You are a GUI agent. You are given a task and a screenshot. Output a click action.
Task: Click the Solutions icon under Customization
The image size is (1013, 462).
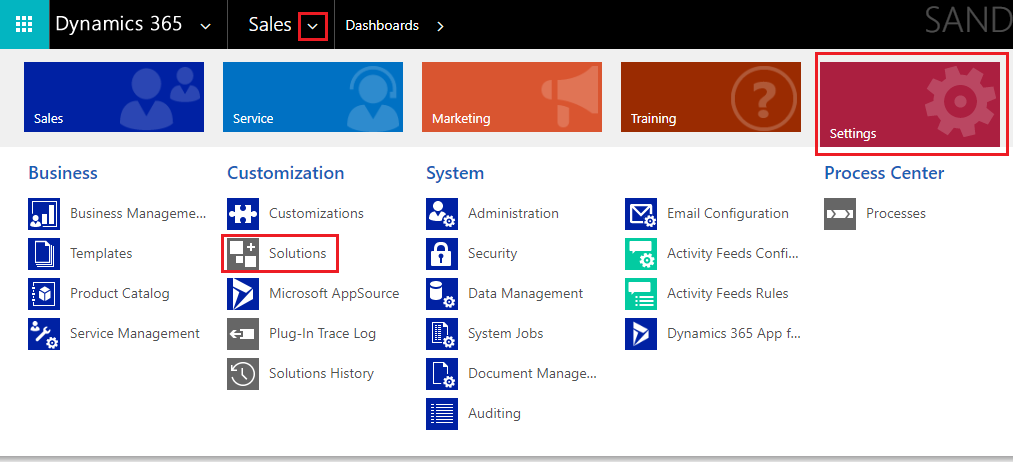point(243,254)
